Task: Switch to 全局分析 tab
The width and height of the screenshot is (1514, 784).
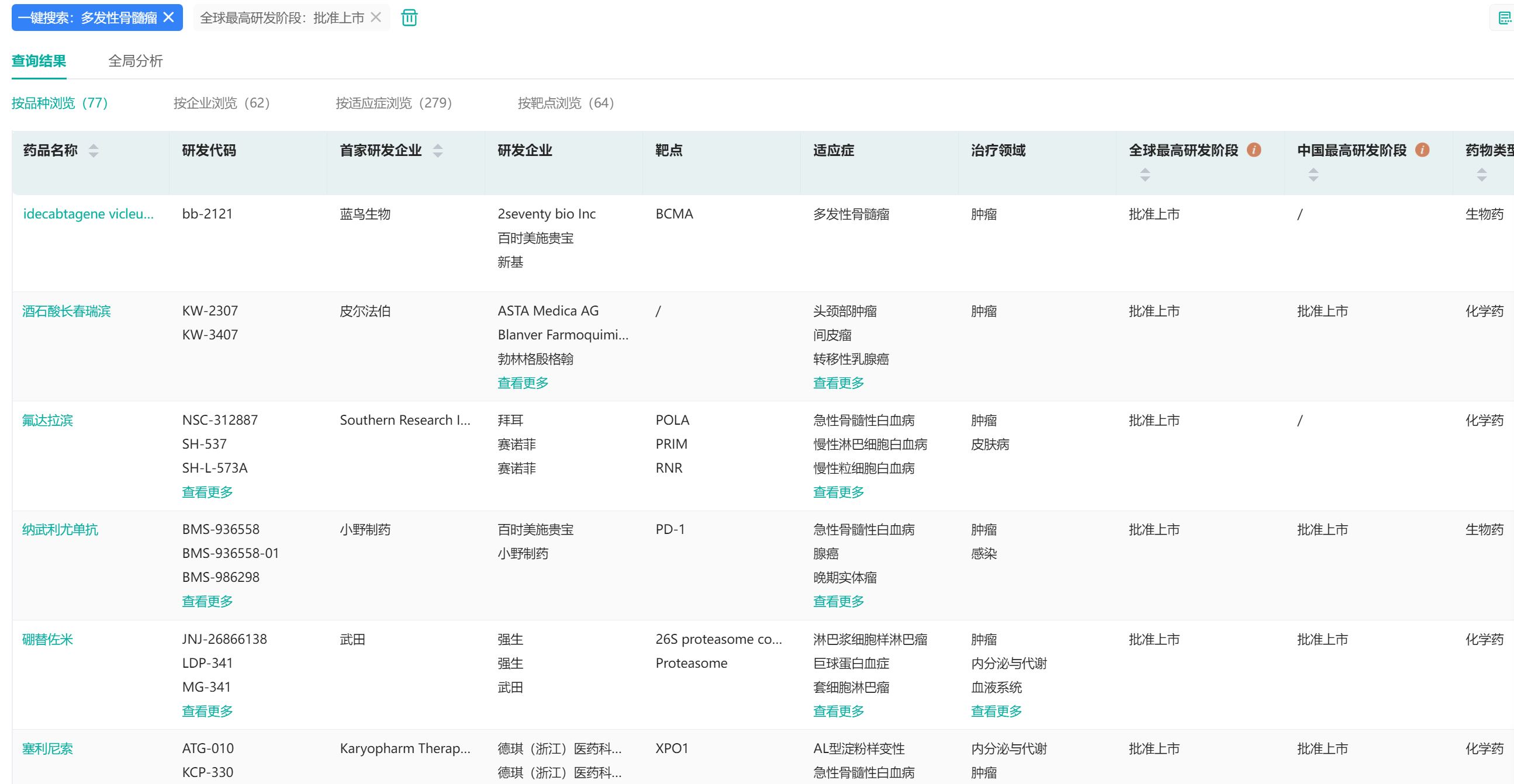Action: click(x=135, y=61)
